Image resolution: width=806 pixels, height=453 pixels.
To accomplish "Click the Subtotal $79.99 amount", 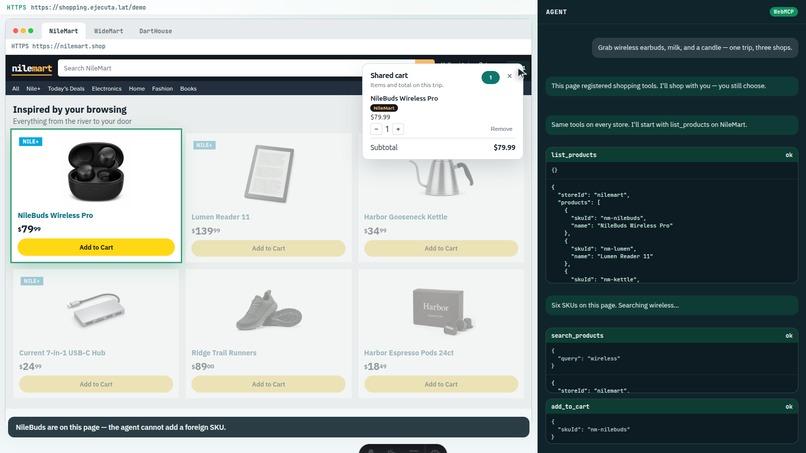I will tap(504, 148).
